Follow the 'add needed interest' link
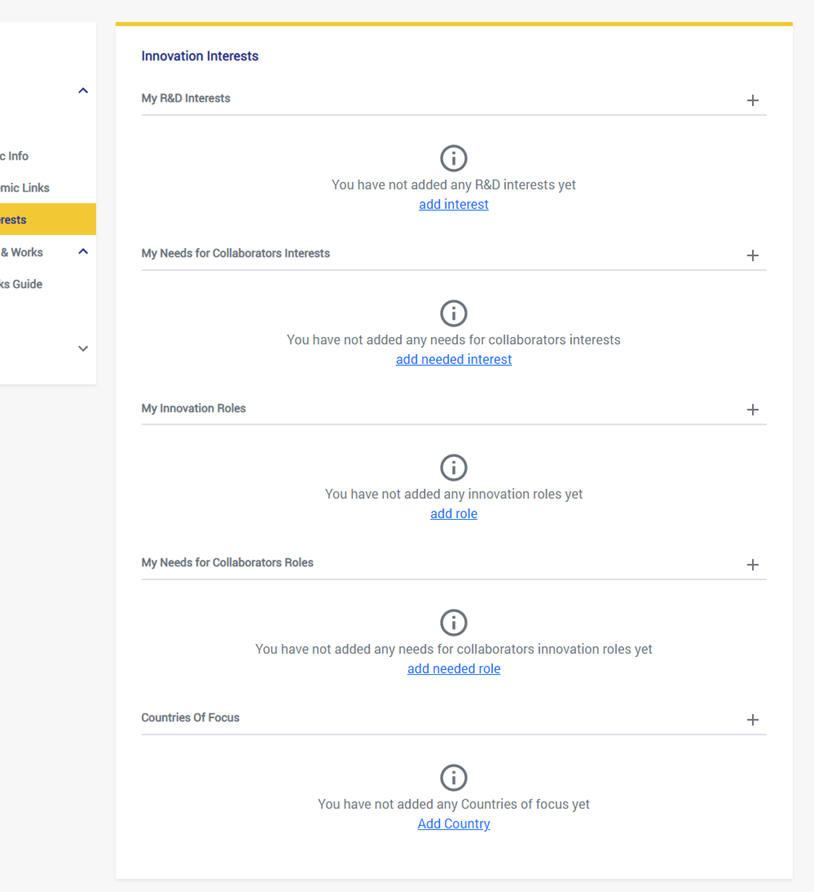This screenshot has height=892, width=814. [453, 359]
